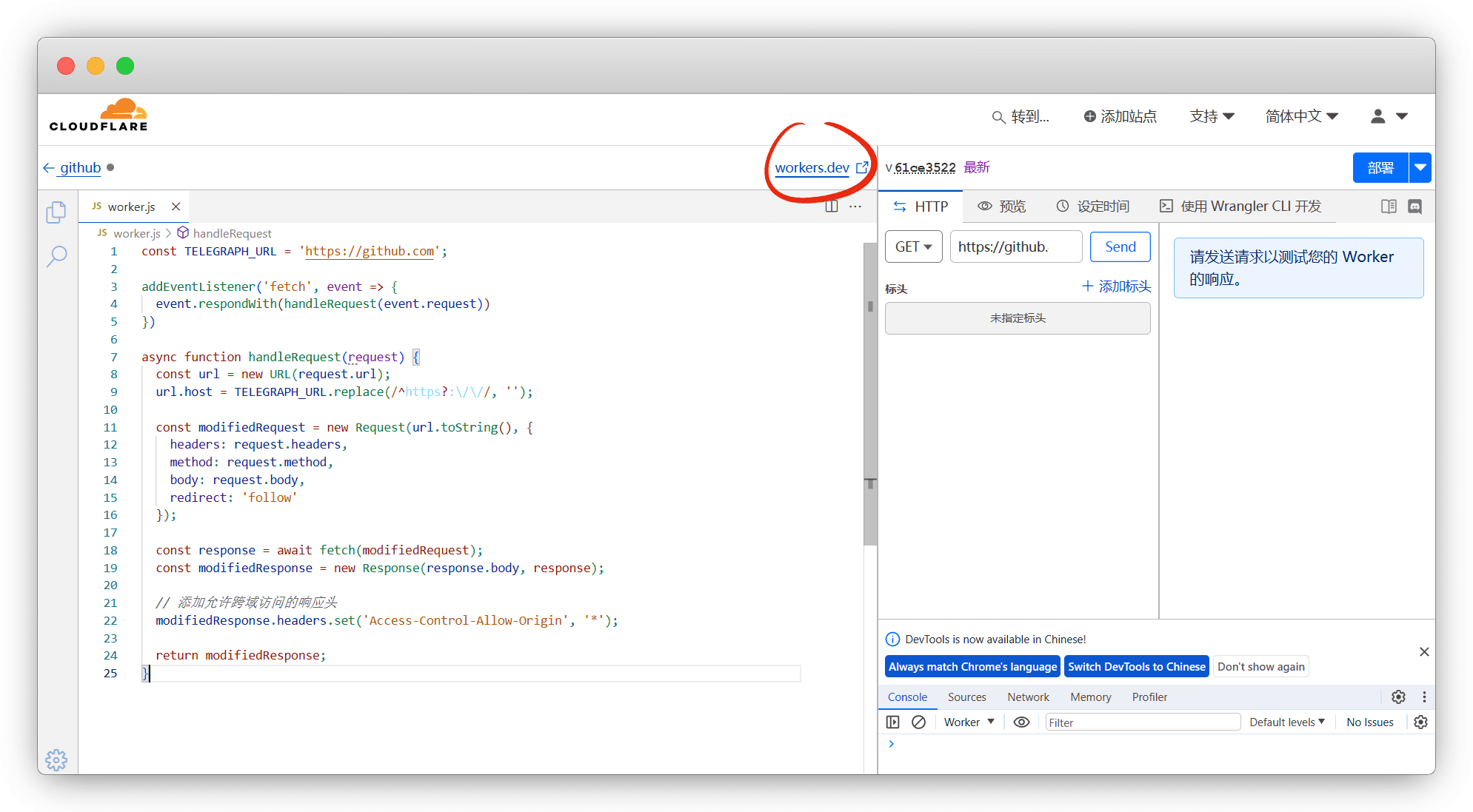Select the Network tab in DevTools

(x=1028, y=697)
